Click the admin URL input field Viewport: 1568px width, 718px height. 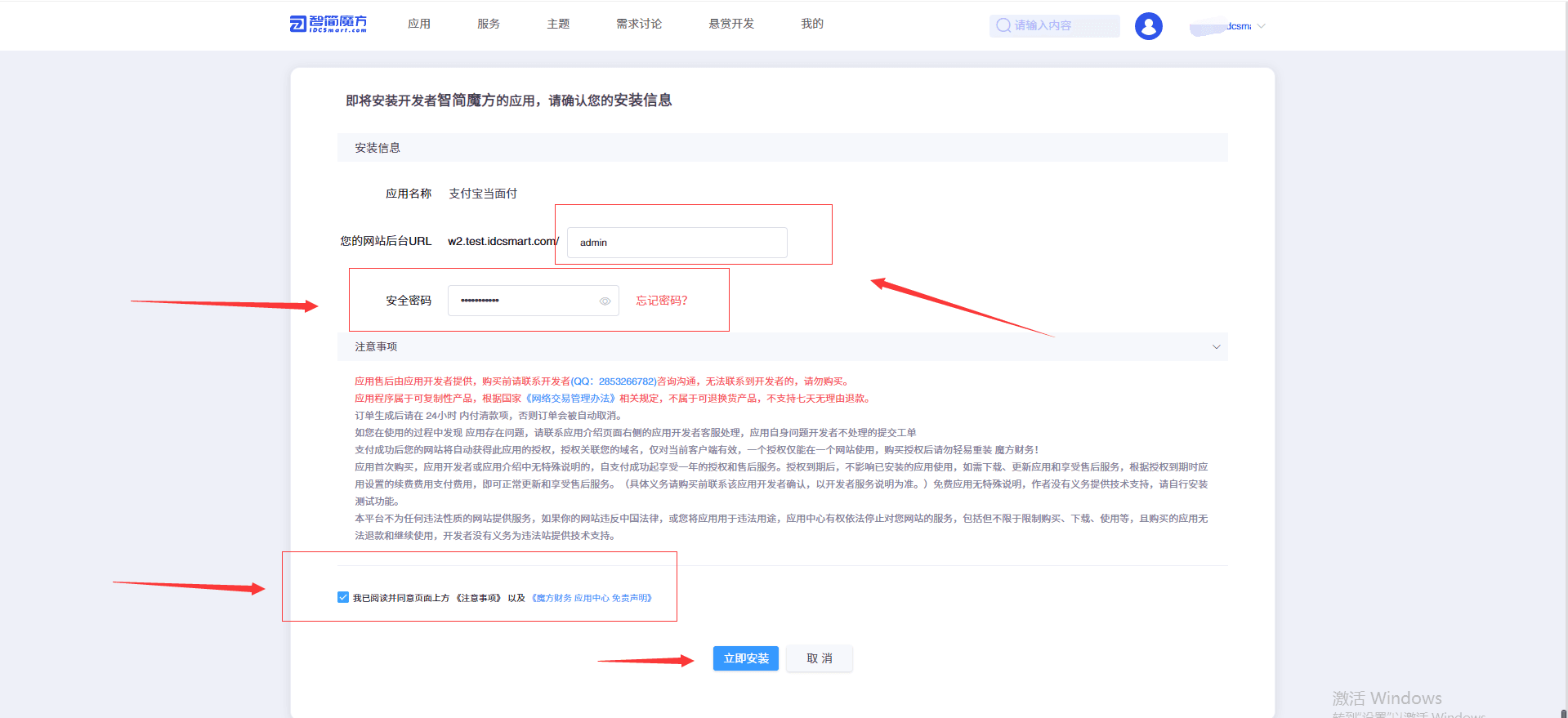click(677, 243)
